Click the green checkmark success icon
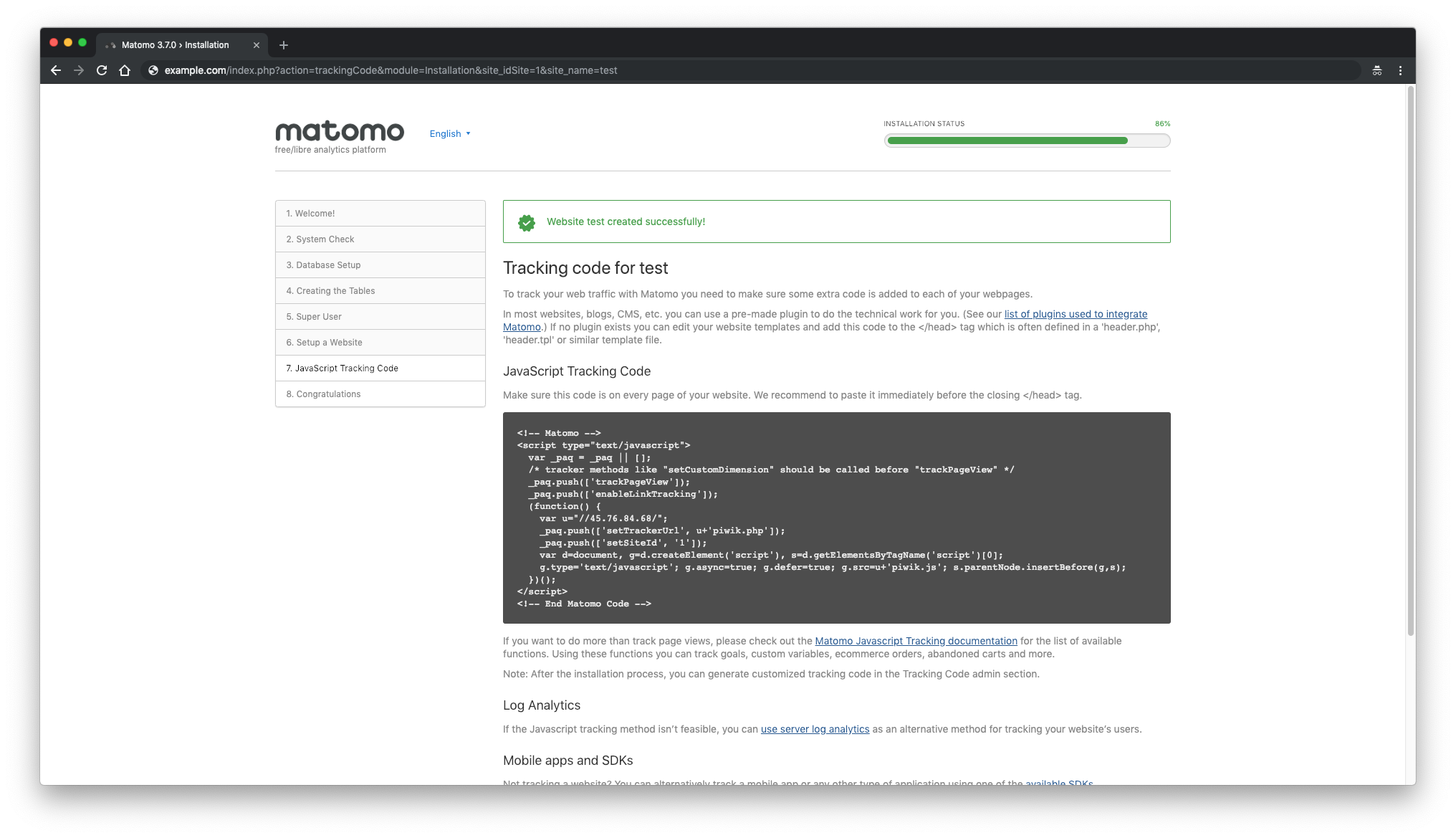This screenshot has width=1456, height=838. [x=527, y=221]
